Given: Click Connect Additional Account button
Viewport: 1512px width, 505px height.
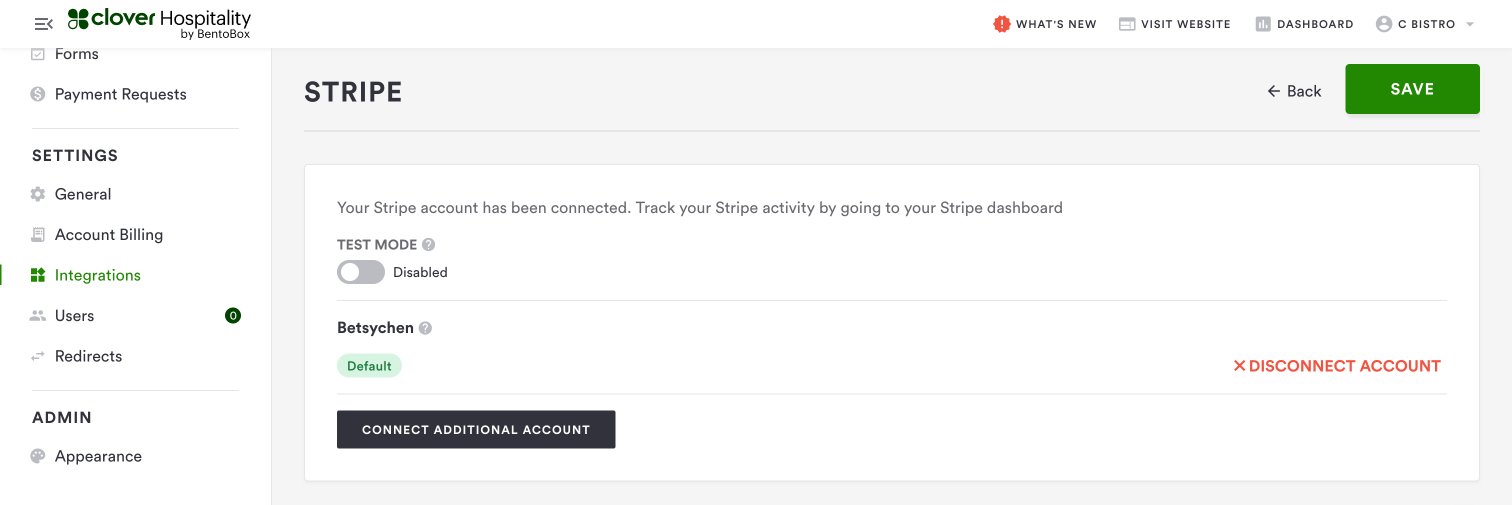Looking at the screenshot, I should (x=476, y=430).
